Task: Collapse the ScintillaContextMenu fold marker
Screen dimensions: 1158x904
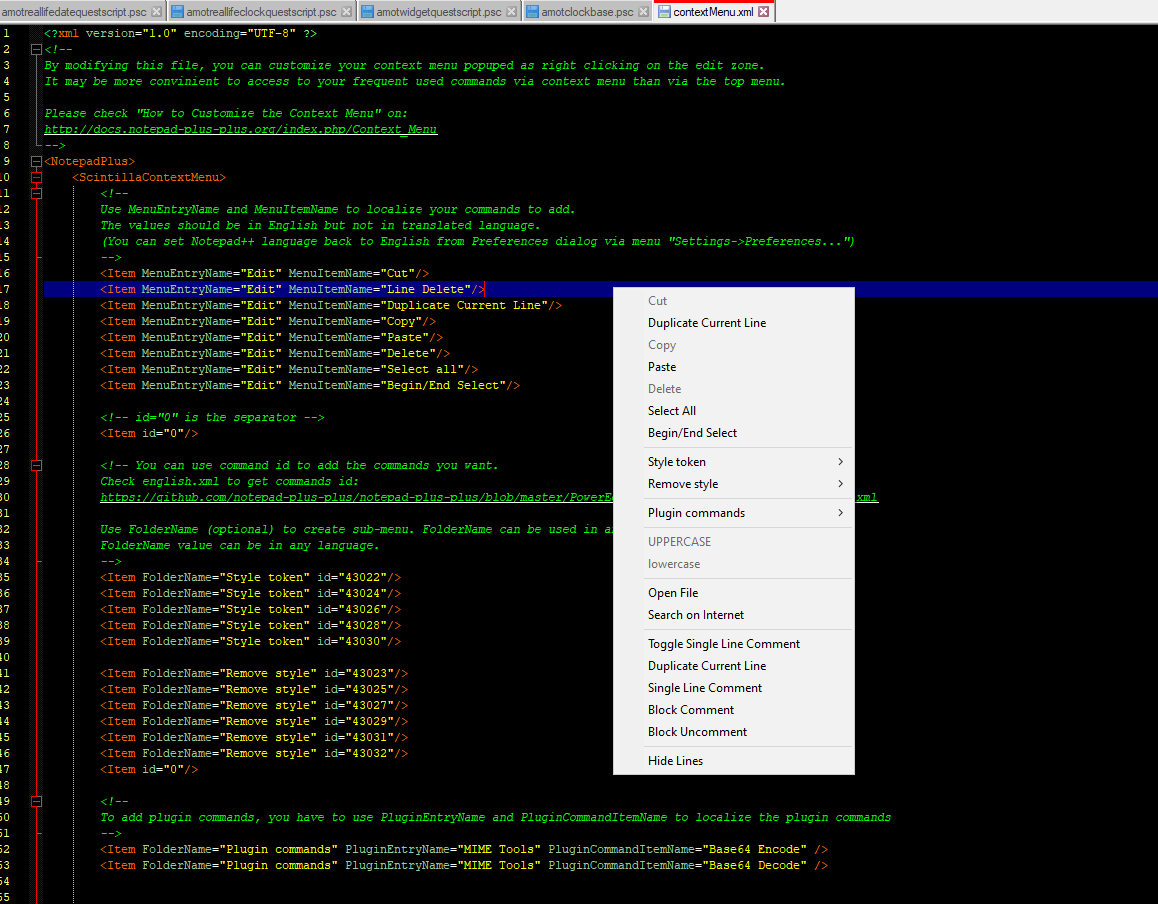Action: pyautogui.click(x=36, y=177)
